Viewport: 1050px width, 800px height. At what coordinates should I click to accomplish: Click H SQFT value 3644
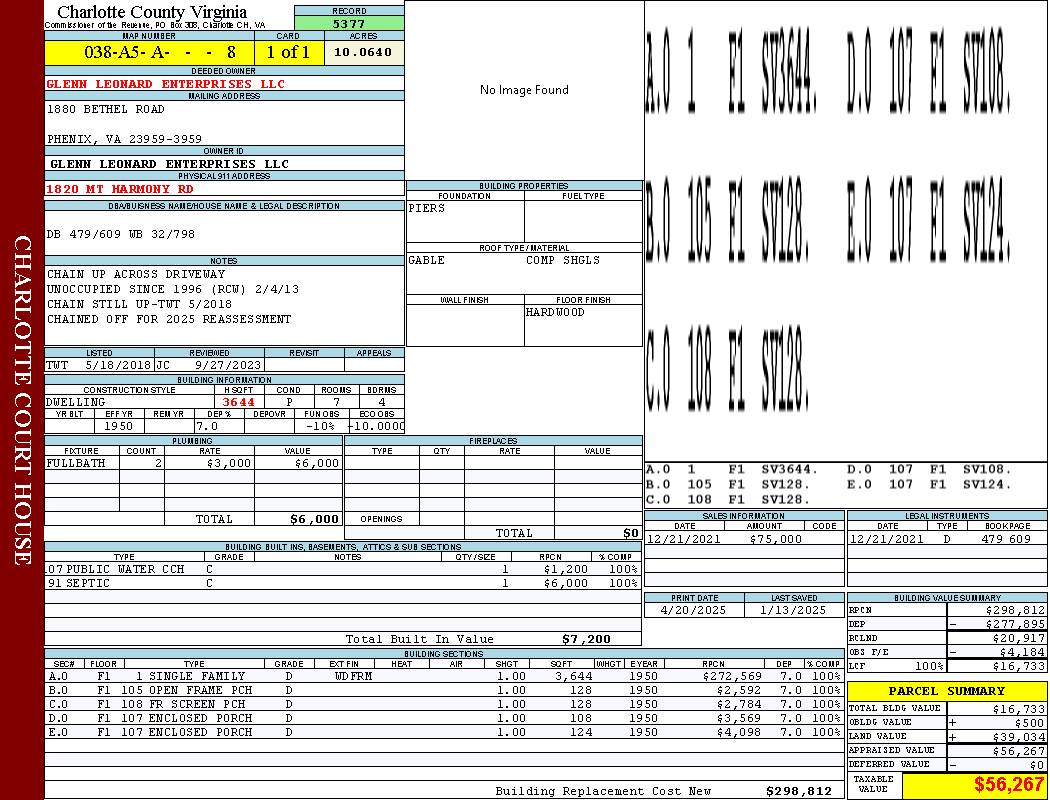click(238, 402)
